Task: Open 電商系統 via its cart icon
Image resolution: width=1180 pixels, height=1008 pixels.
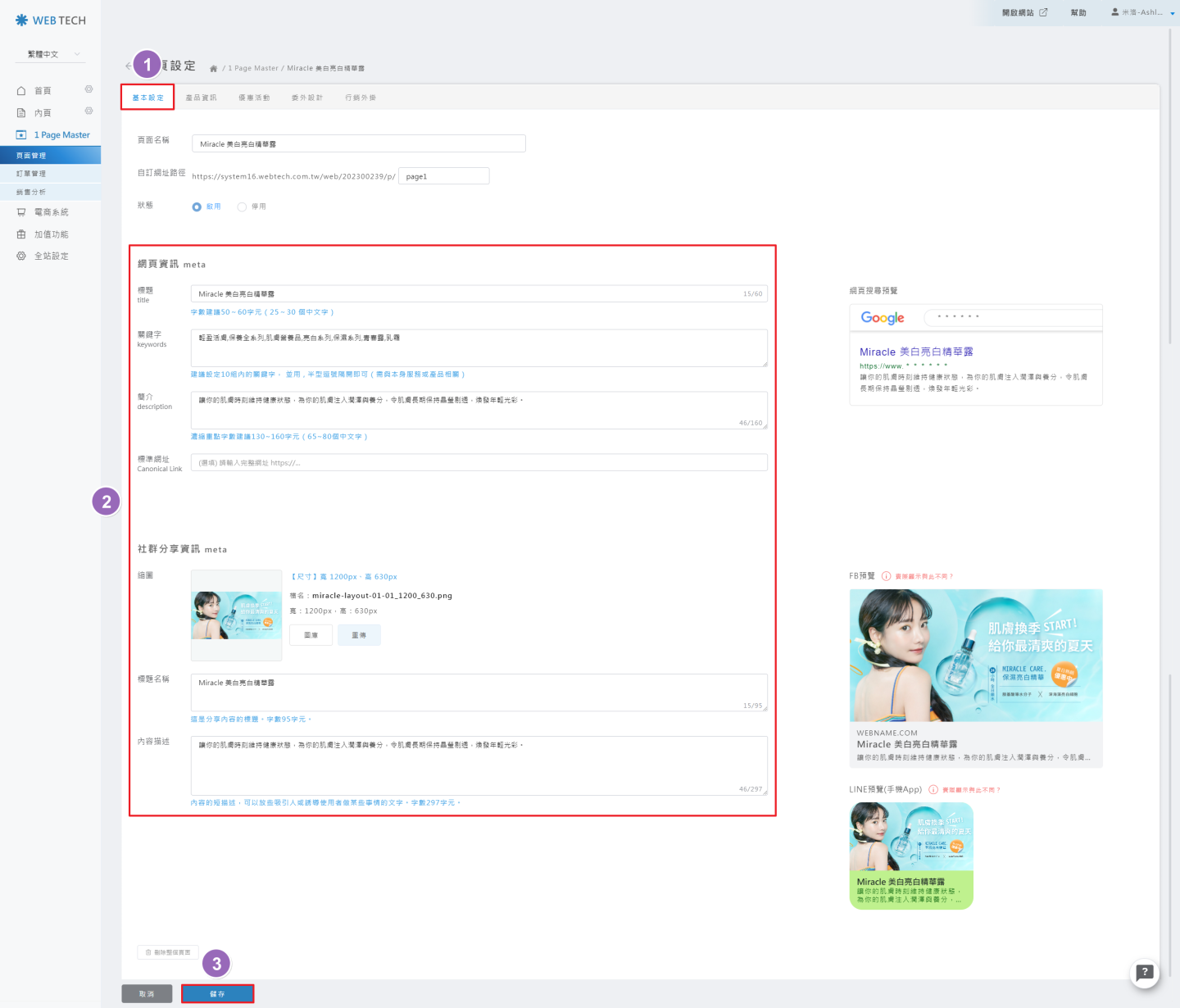Action: 21,212
